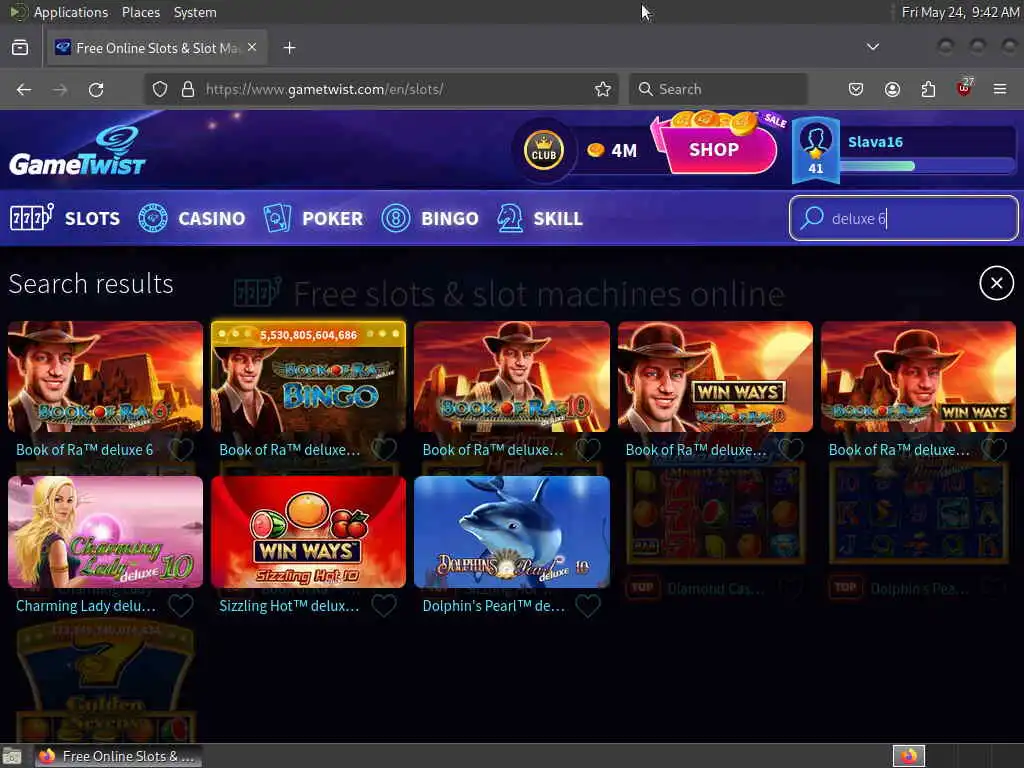Launch Dolphin's Pearl deluxe 10 thumbnail

point(512,532)
